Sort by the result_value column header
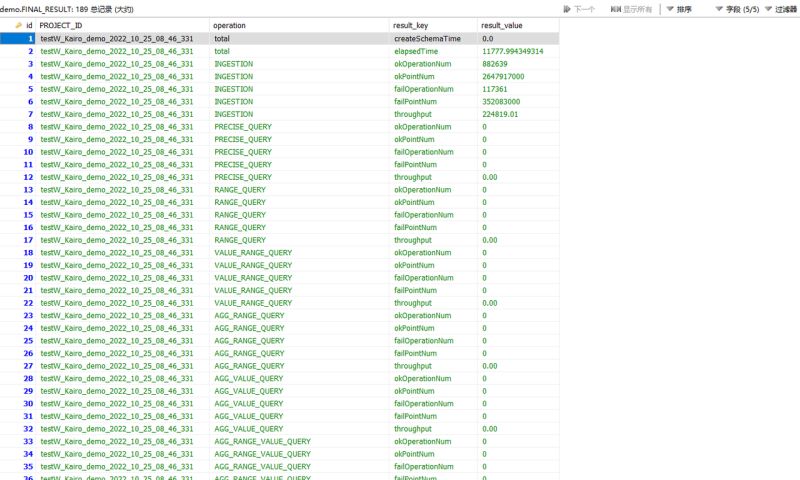The height and width of the screenshot is (480, 800). (502, 26)
